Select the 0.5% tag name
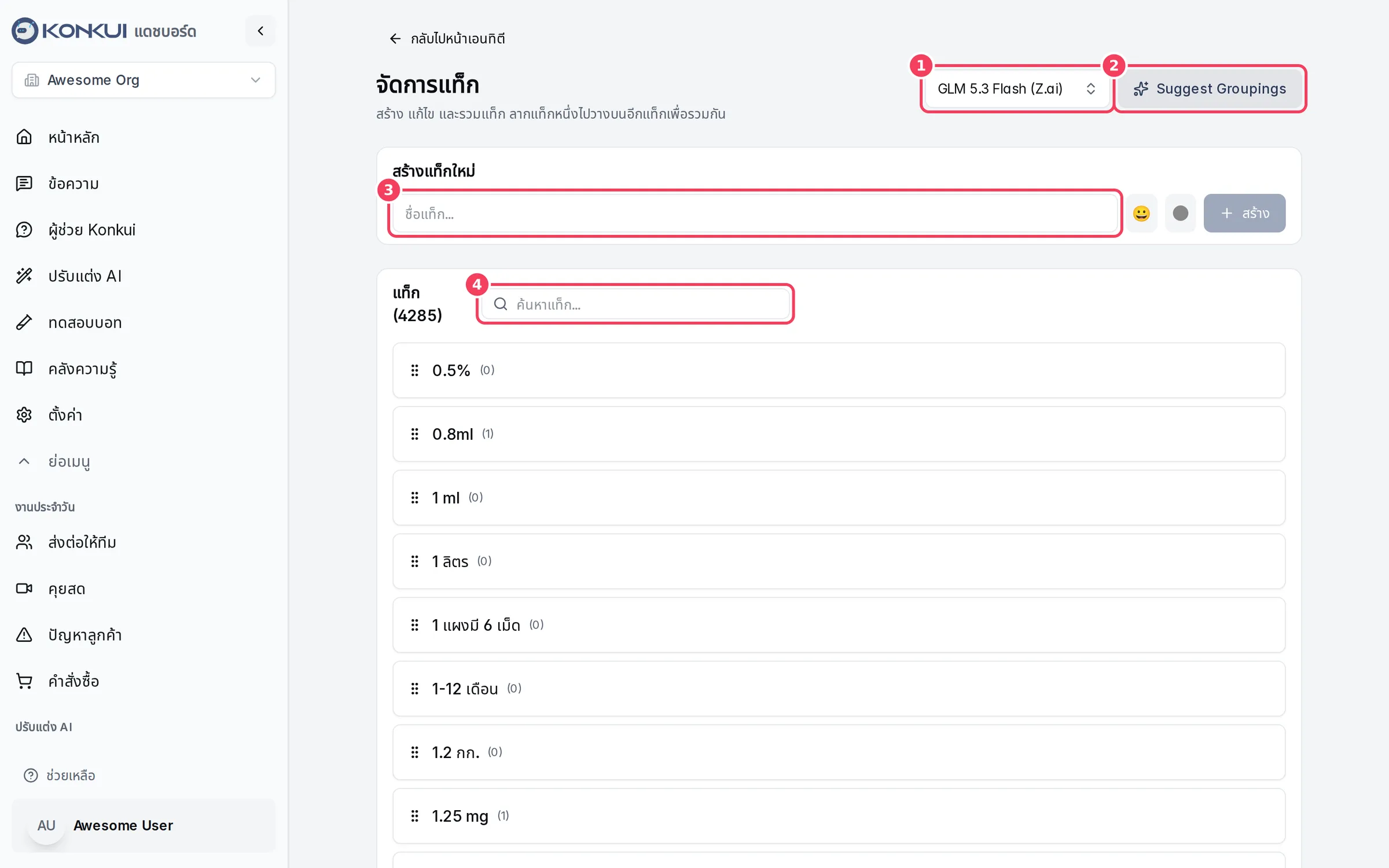The width and height of the screenshot is (1389, 868). [451, 370]
